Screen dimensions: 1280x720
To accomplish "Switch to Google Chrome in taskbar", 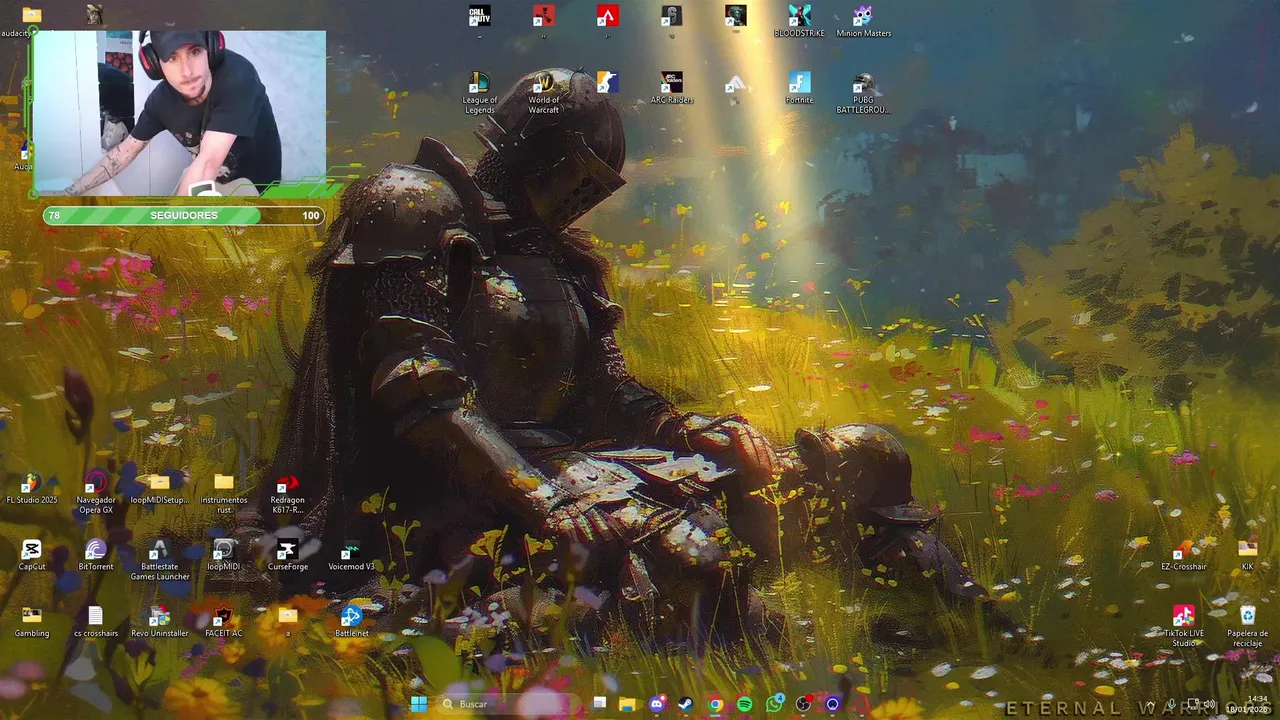I will [x=715, y=704].
